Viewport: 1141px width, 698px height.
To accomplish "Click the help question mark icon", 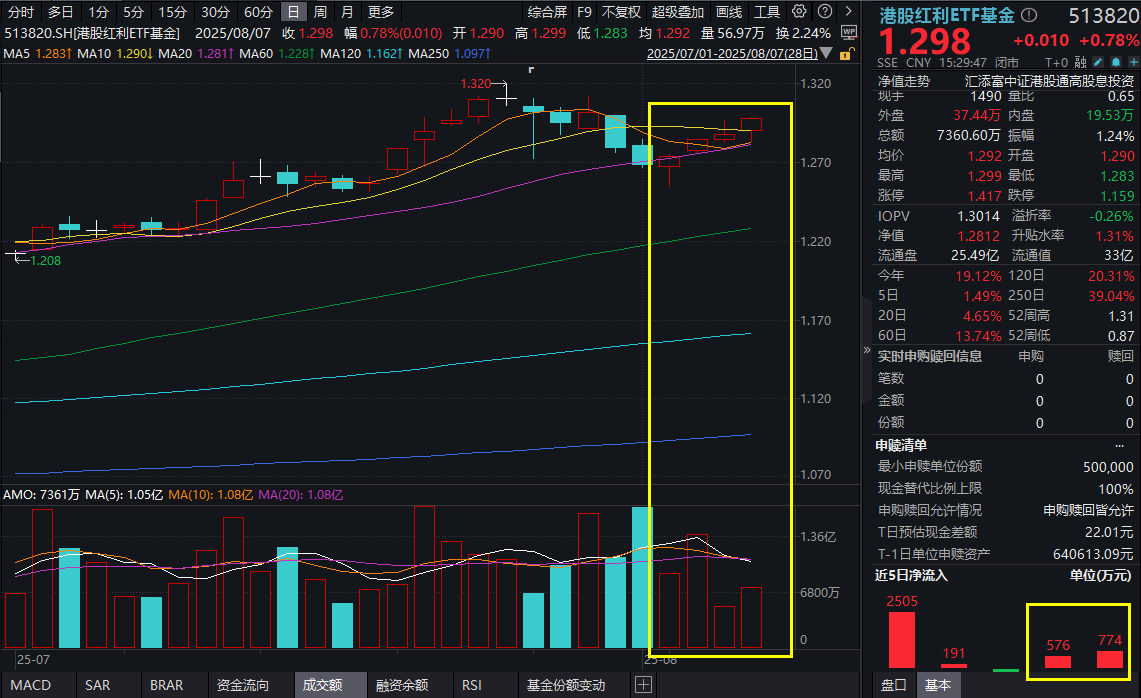I will click(822, 12).
